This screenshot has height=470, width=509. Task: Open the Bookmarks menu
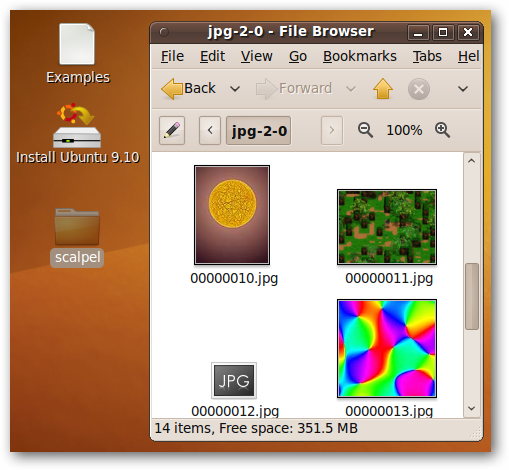[x=360, y=56]
